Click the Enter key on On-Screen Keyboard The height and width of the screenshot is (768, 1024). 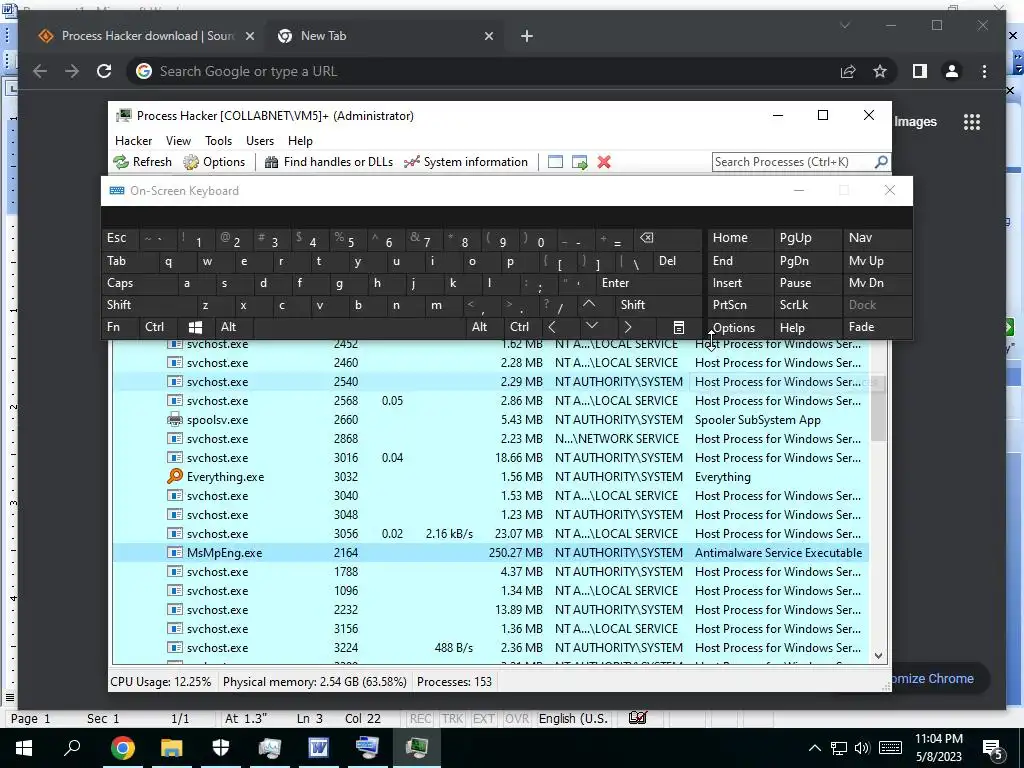point(648,283)
